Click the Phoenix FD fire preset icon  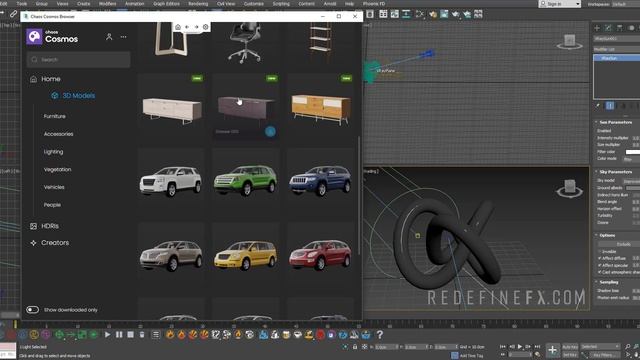[170, 335]
